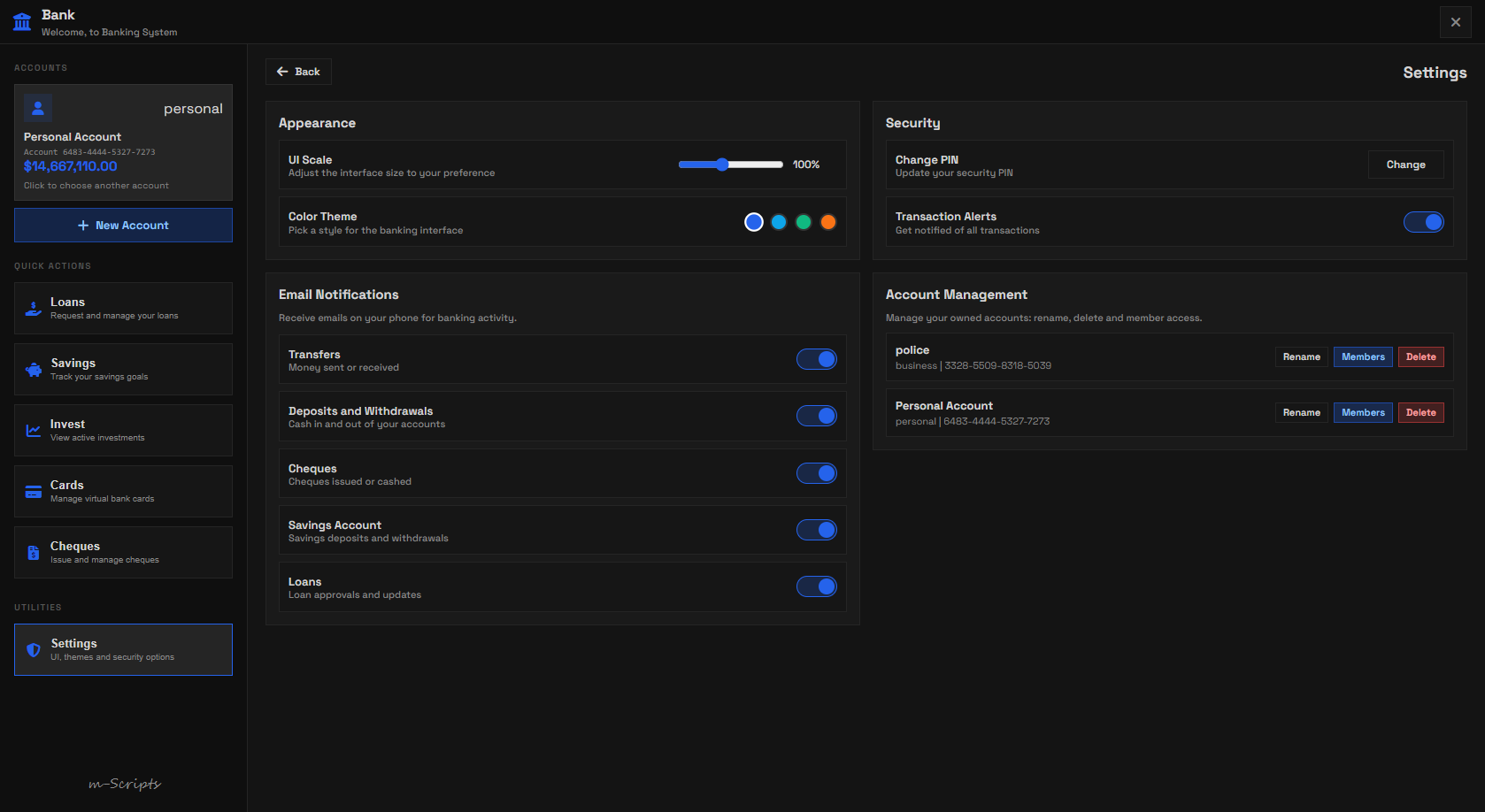Click the back arrow icon

pos(282,72)
